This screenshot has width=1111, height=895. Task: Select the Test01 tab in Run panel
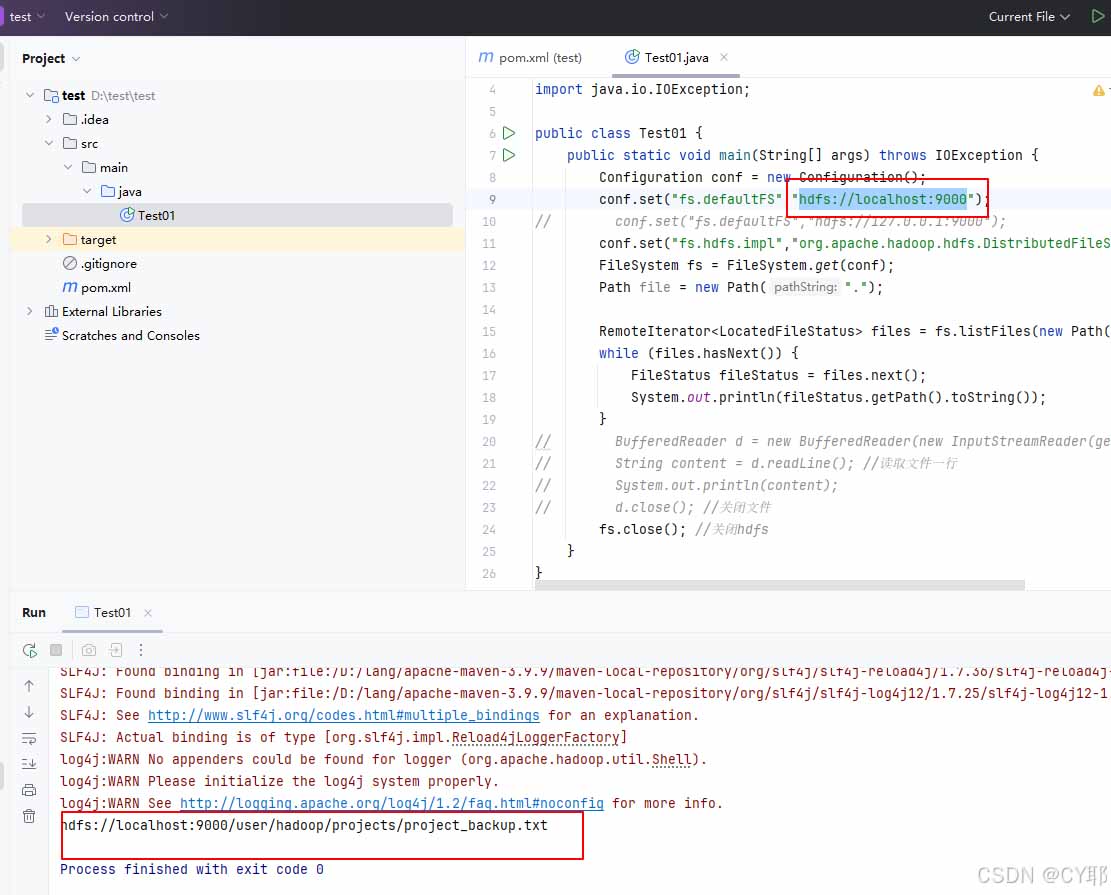[112, 612]
